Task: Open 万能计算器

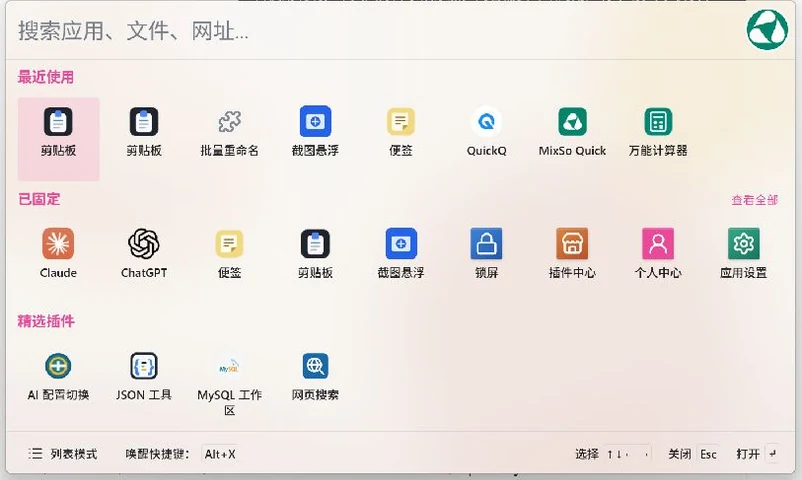Action: pos(658,132)
